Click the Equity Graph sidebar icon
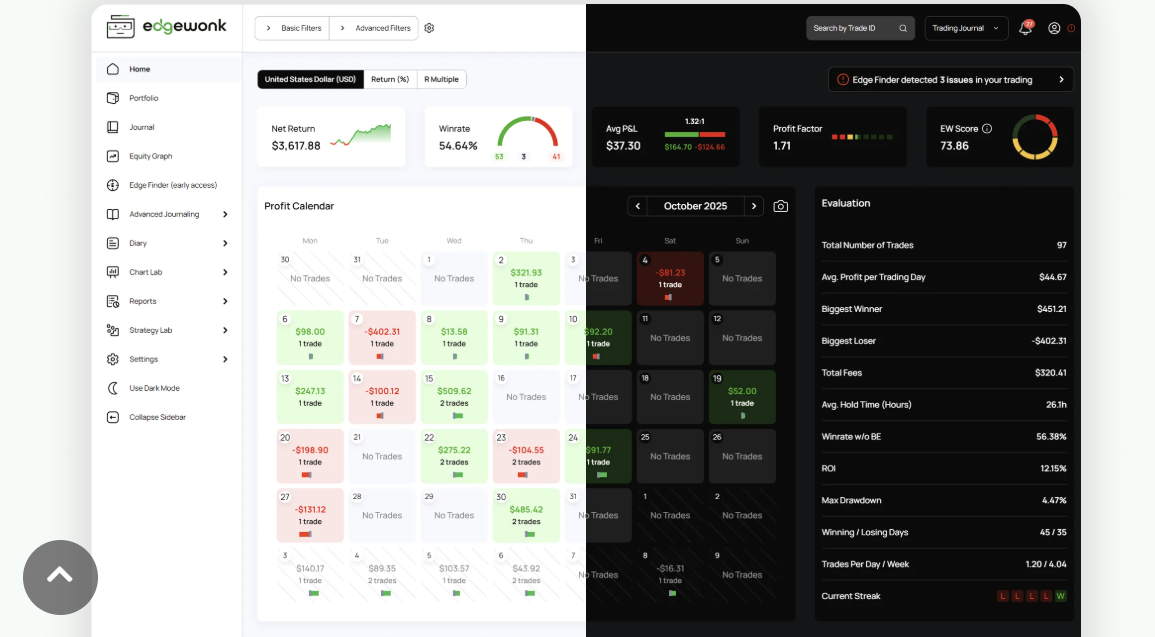 tap(113, 156)
